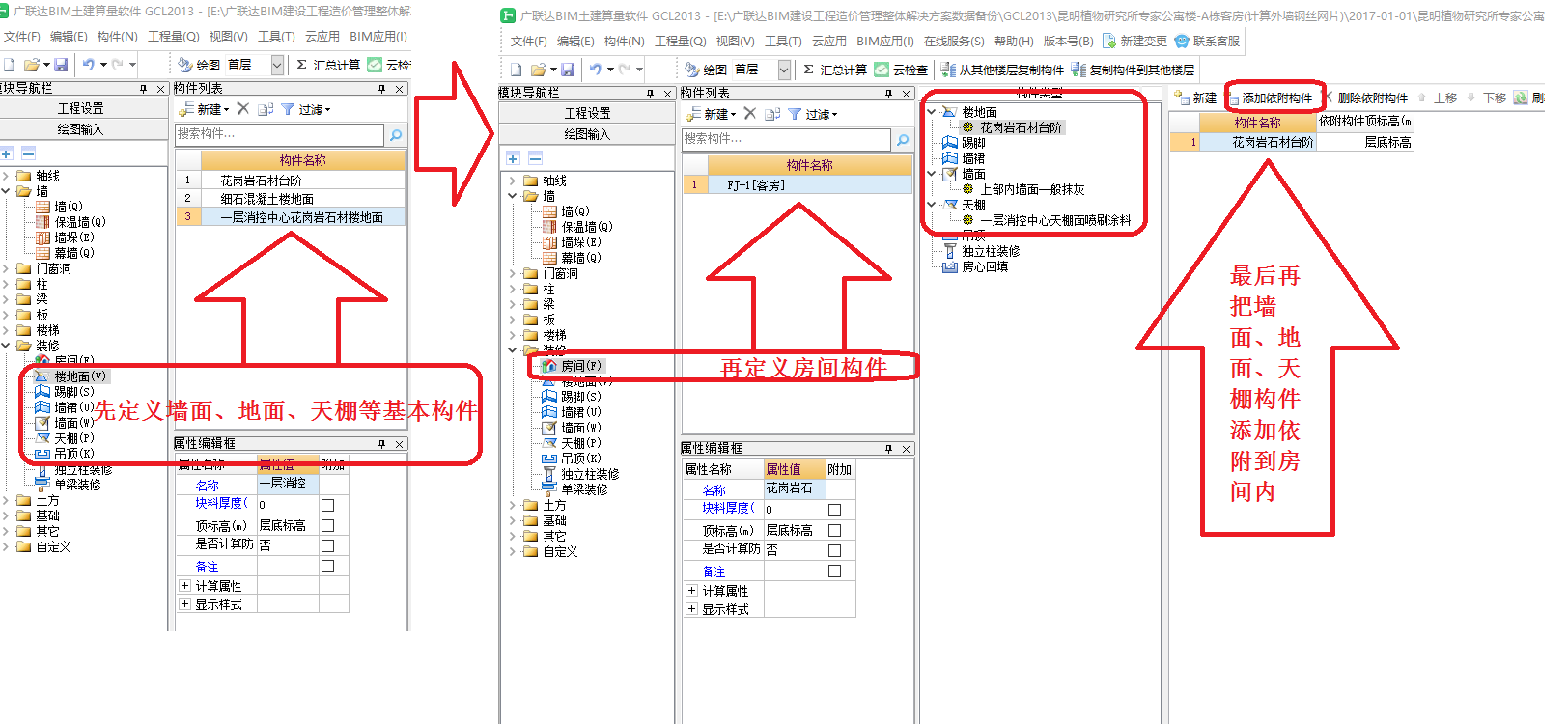
Task: Click 云检查 icon in the right window toolbar
Action: [x=882, y=70]
